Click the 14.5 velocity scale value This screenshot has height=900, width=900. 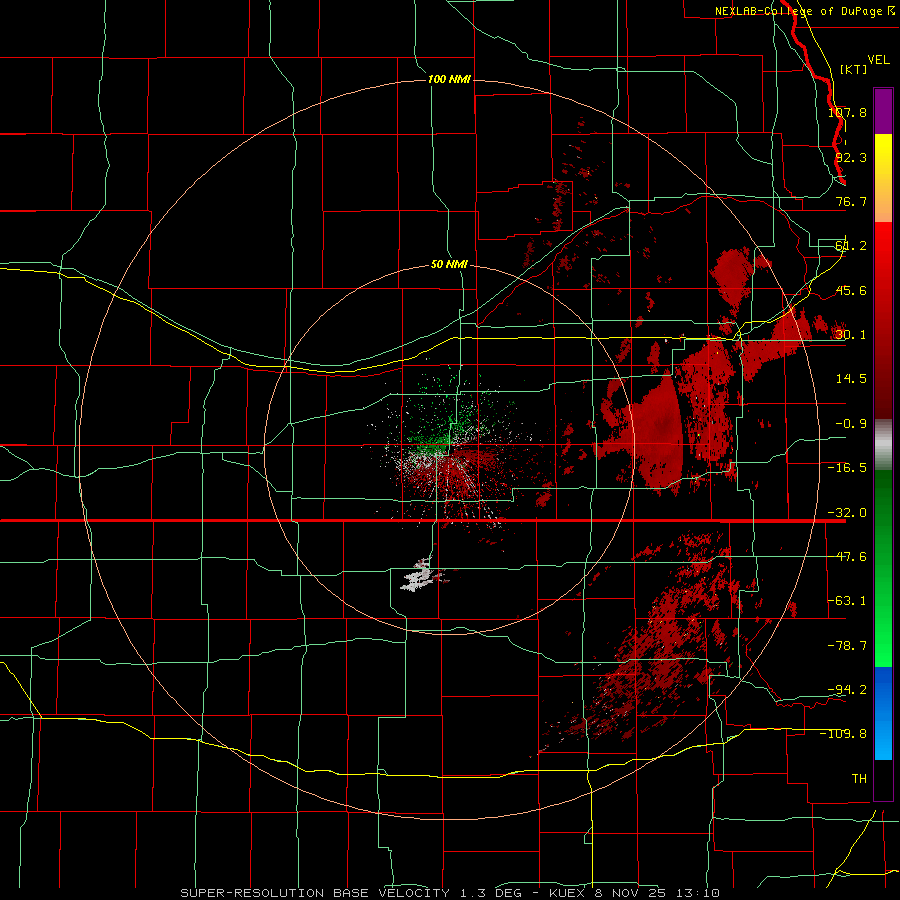pos(851,379)
